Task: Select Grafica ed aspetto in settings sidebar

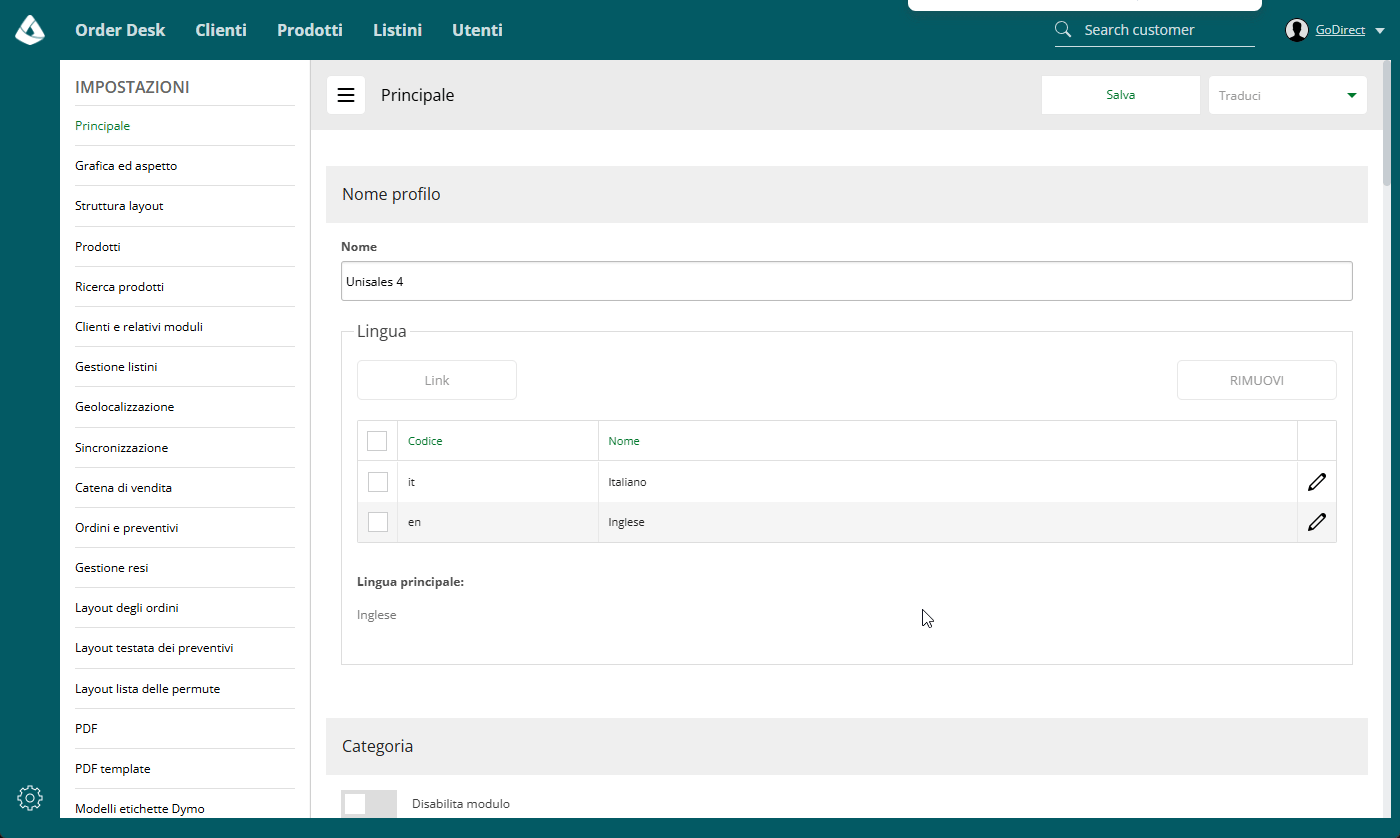Action: coord(126,166)
